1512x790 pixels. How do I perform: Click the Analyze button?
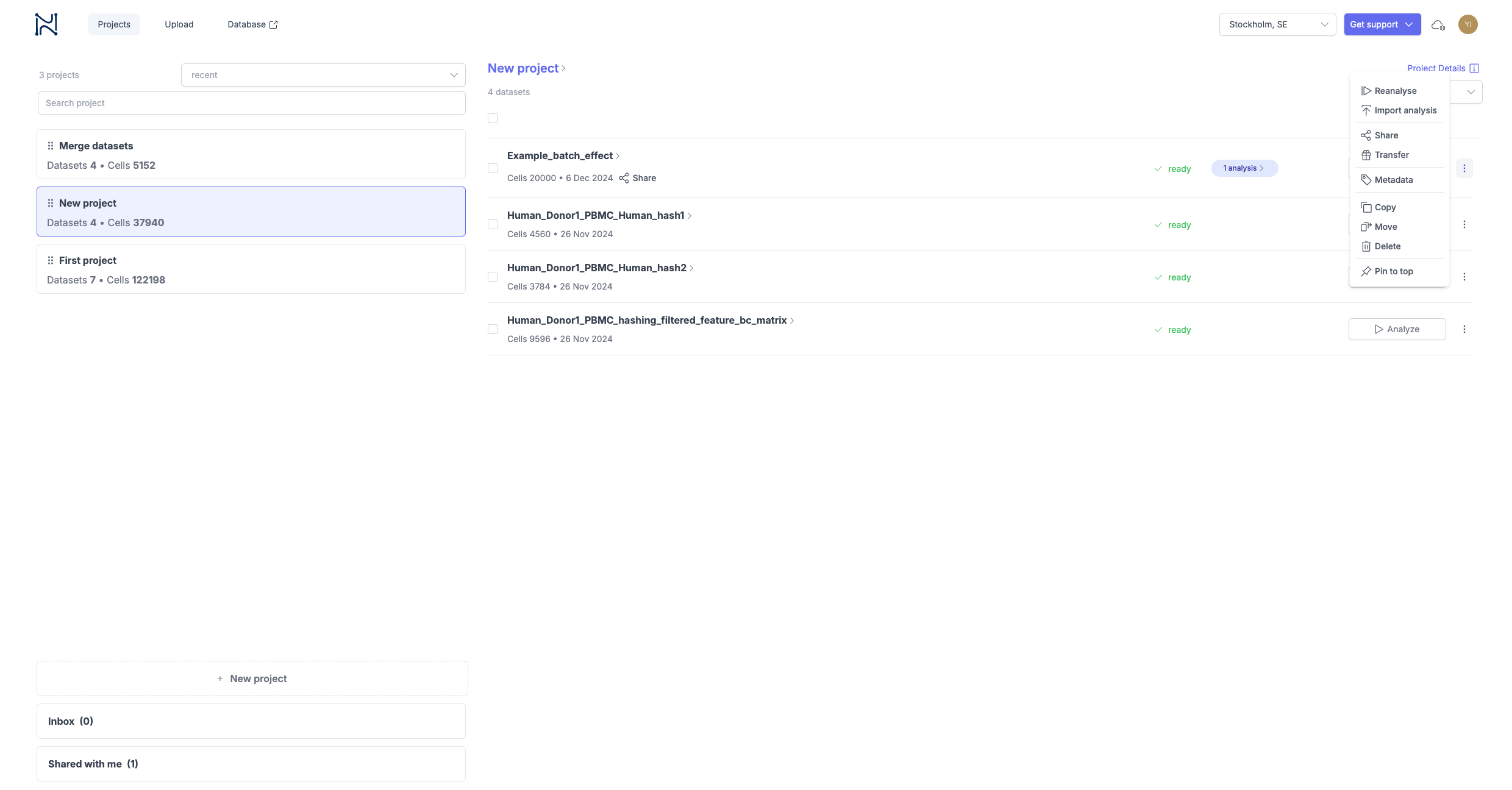[x=1397, y=330]
